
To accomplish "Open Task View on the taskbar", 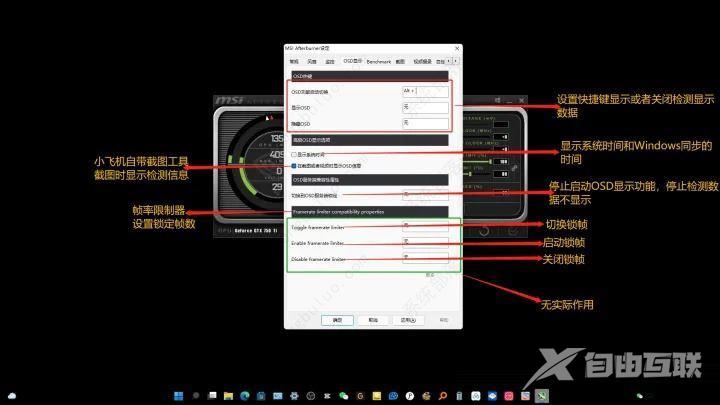I will (x=212, y=396).
